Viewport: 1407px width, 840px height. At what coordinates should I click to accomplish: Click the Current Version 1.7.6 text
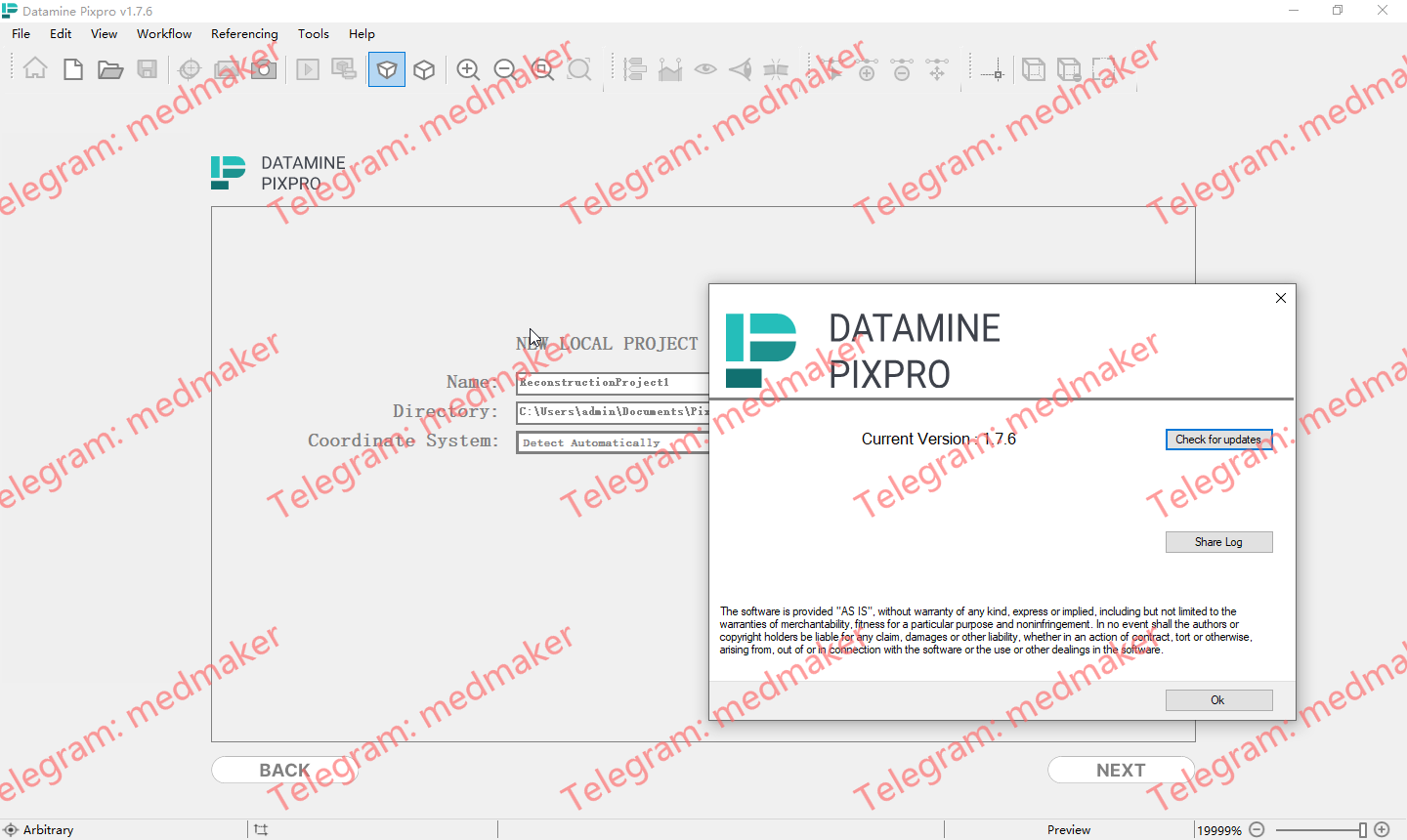[x=939, y=440]
